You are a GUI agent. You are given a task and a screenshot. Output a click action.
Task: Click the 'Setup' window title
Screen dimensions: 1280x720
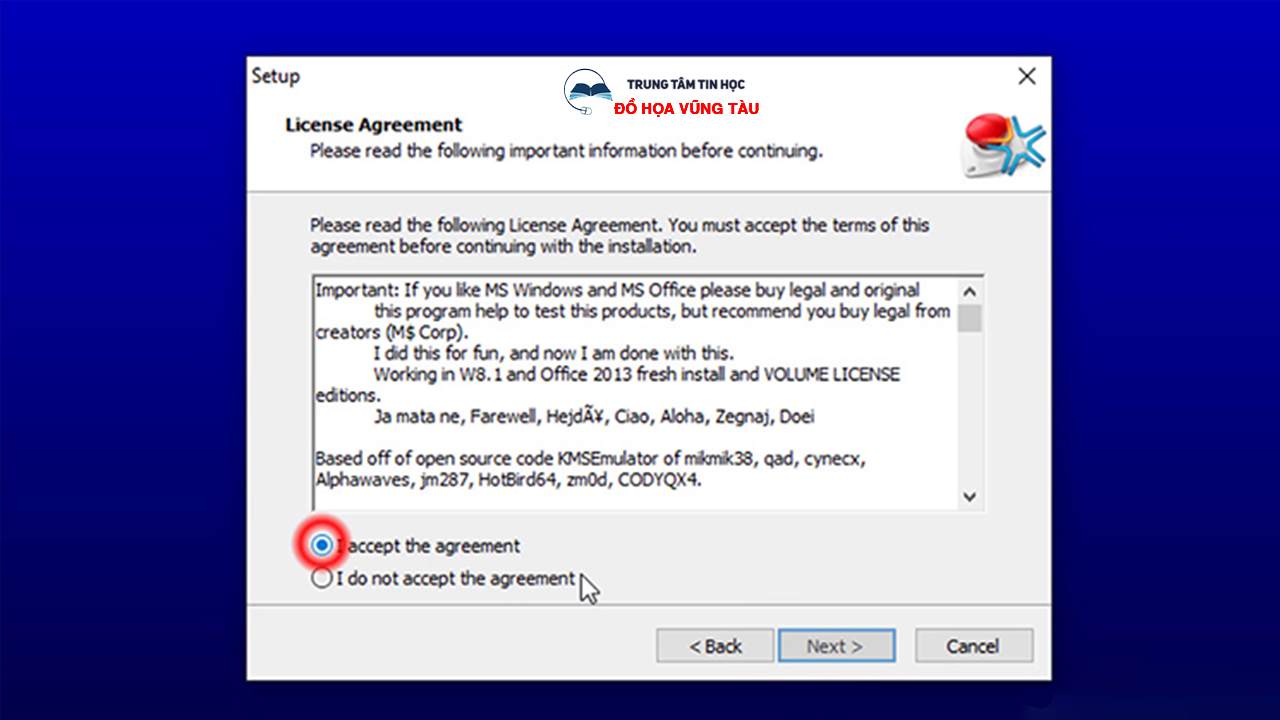click(275, 76)
